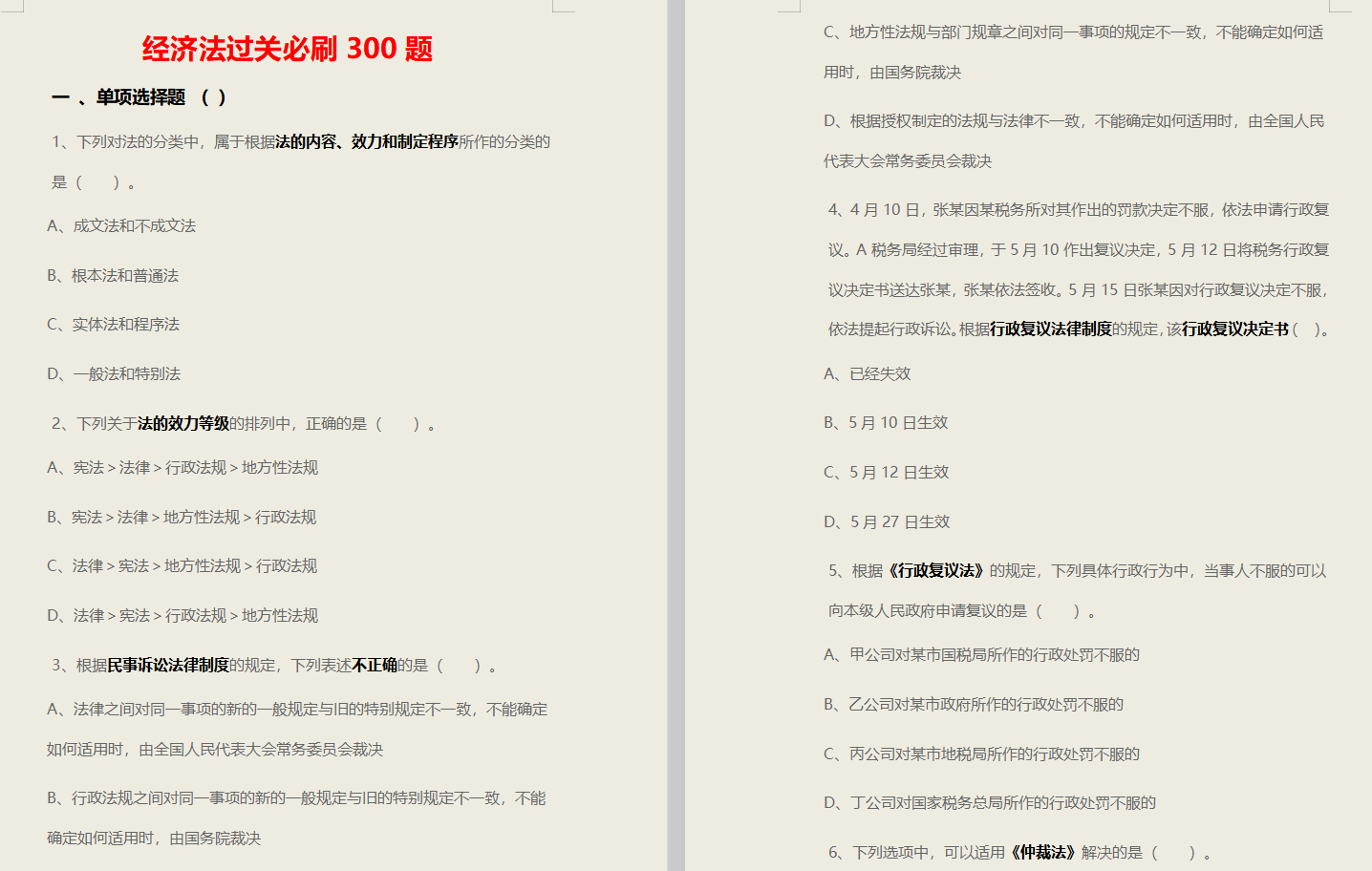Click bold phrase 民事诉讼法律制度 in question 3
This screenshot has width=1372, height=871.
point(168,666)
